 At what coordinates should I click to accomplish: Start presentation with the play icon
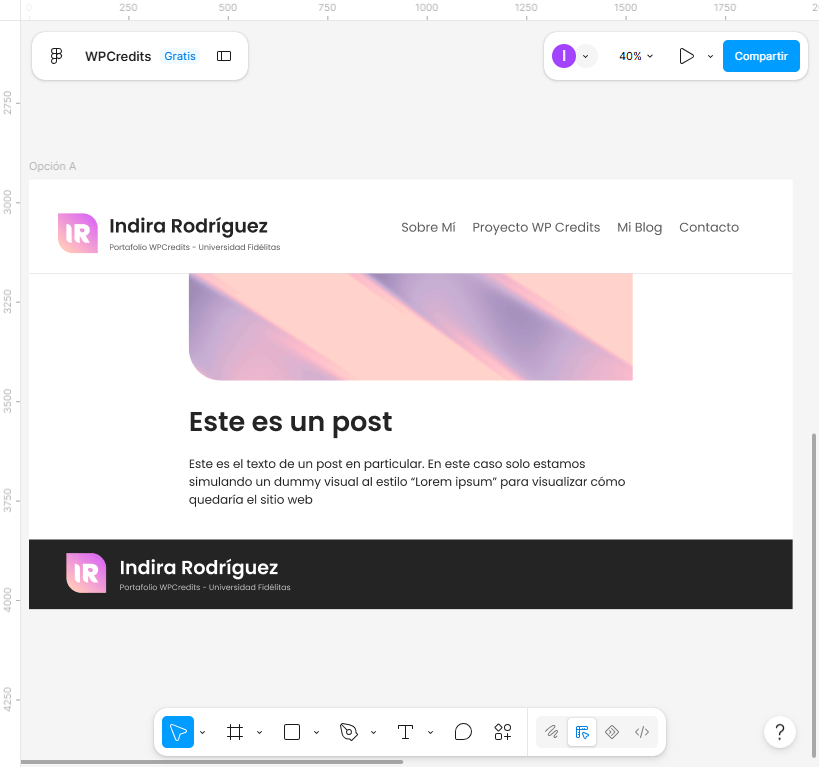click(686, 56)
